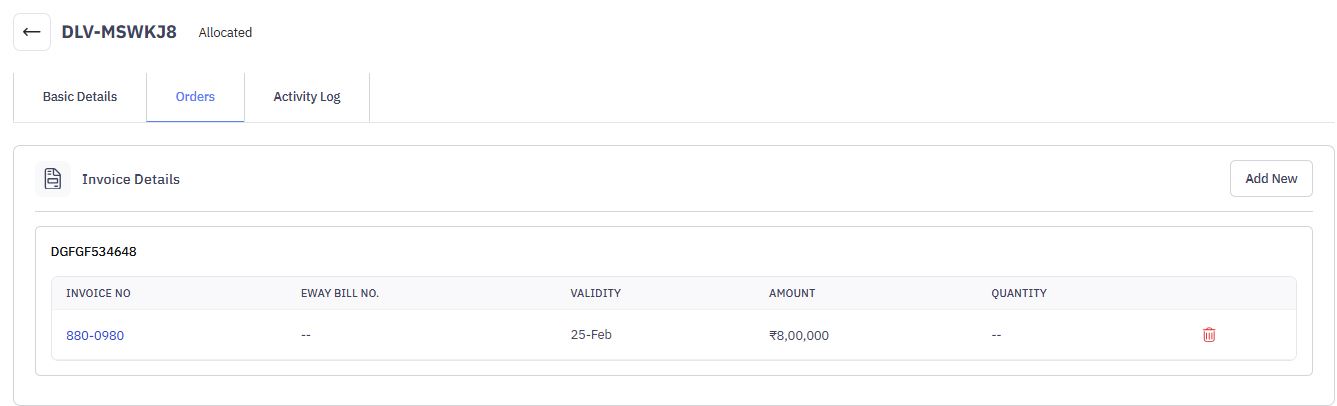Image resolution: width=1337 pixels, height=406 pixels.
Task: Click the AMOUNT column header
Action: coord(791,293)
